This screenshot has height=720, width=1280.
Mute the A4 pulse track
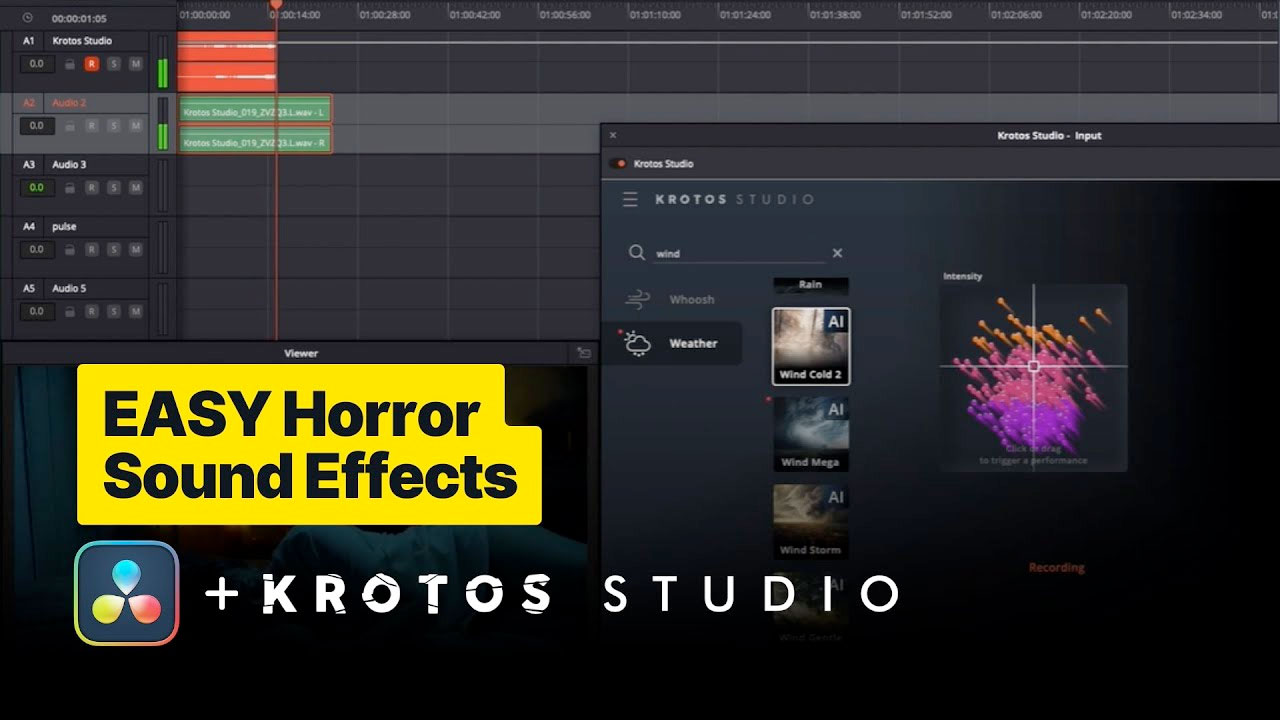pos(135,250)
